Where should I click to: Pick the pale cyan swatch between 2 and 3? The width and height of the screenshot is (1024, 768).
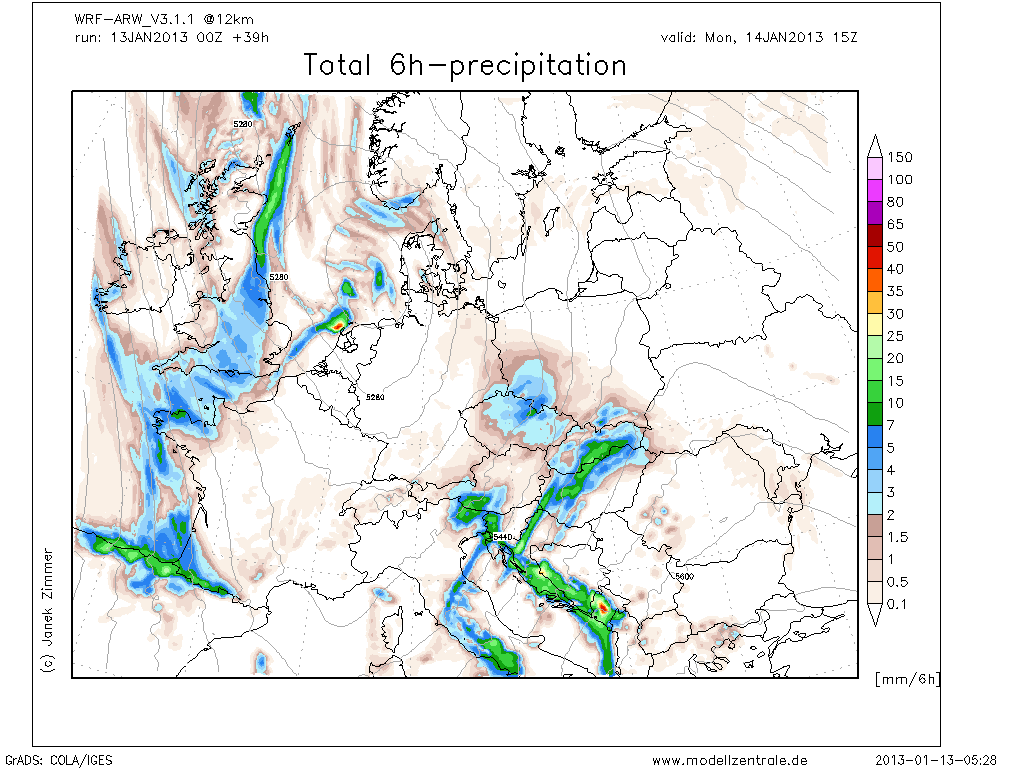pyautogui.click(x=875, y=504)
